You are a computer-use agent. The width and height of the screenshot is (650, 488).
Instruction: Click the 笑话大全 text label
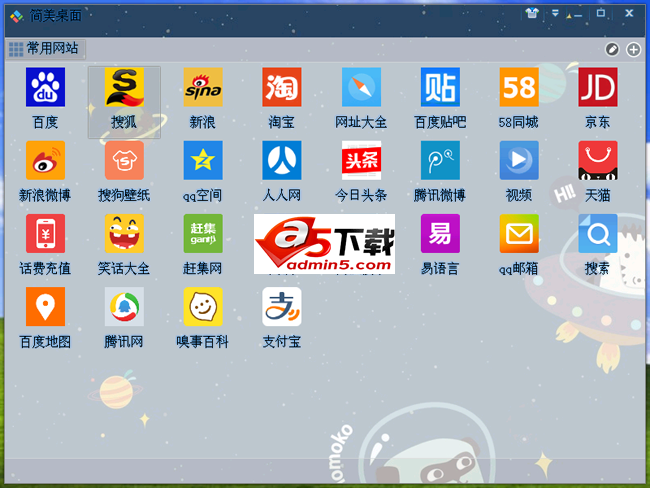(x=124, y=269)
